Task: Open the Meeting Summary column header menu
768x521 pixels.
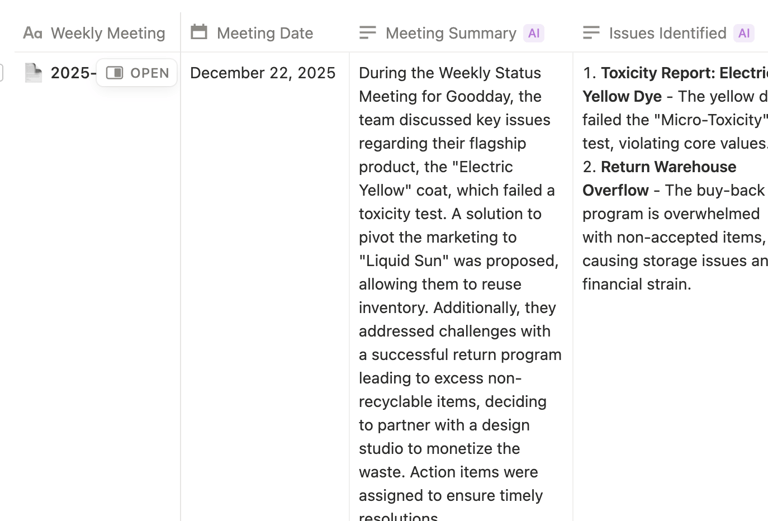Action: (450, 33)
